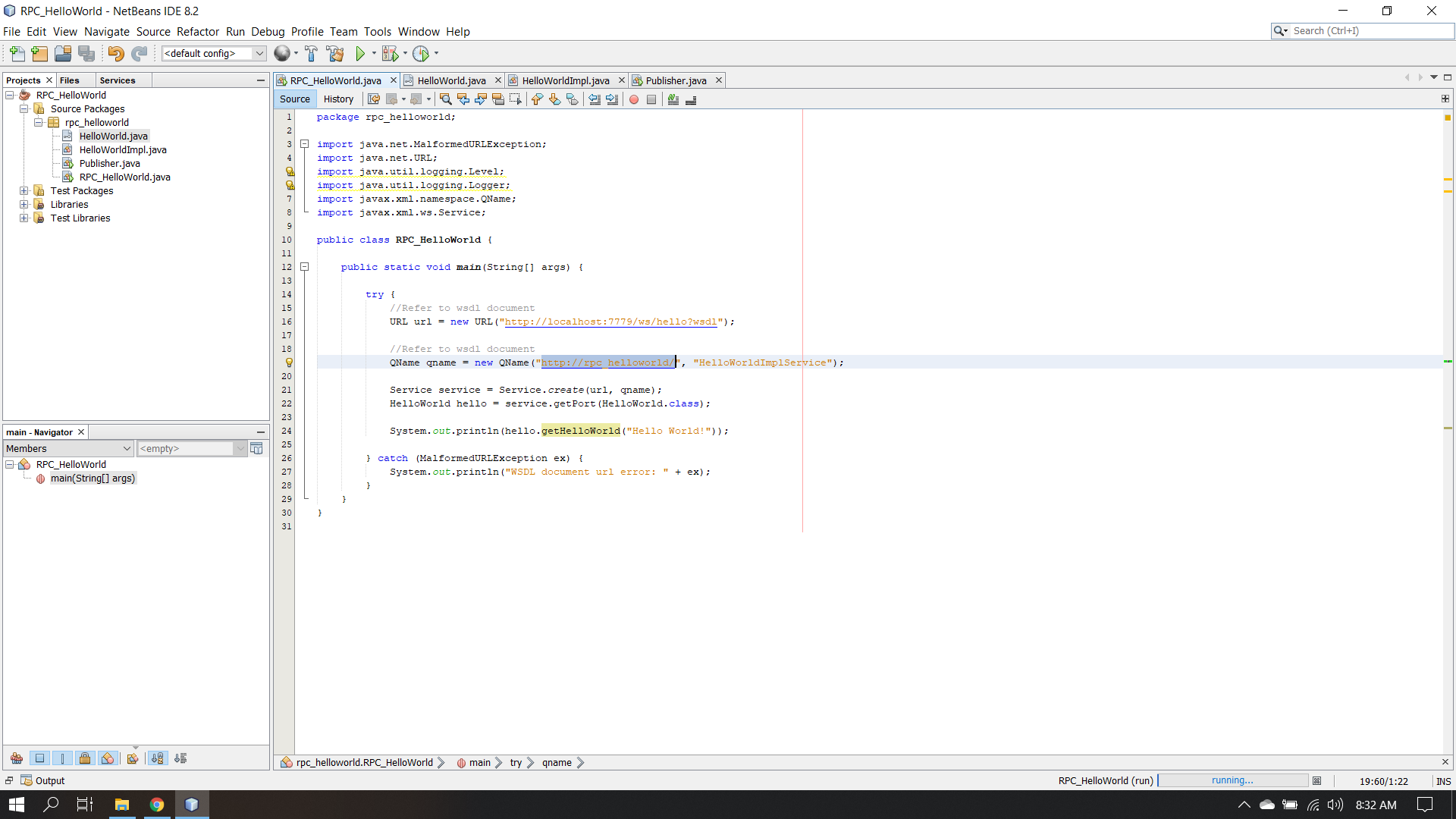This screenshot has width=1456, height=819.
Task: Click the Uncomment icon in editor toolbar
Action: (x=691, y=99)
